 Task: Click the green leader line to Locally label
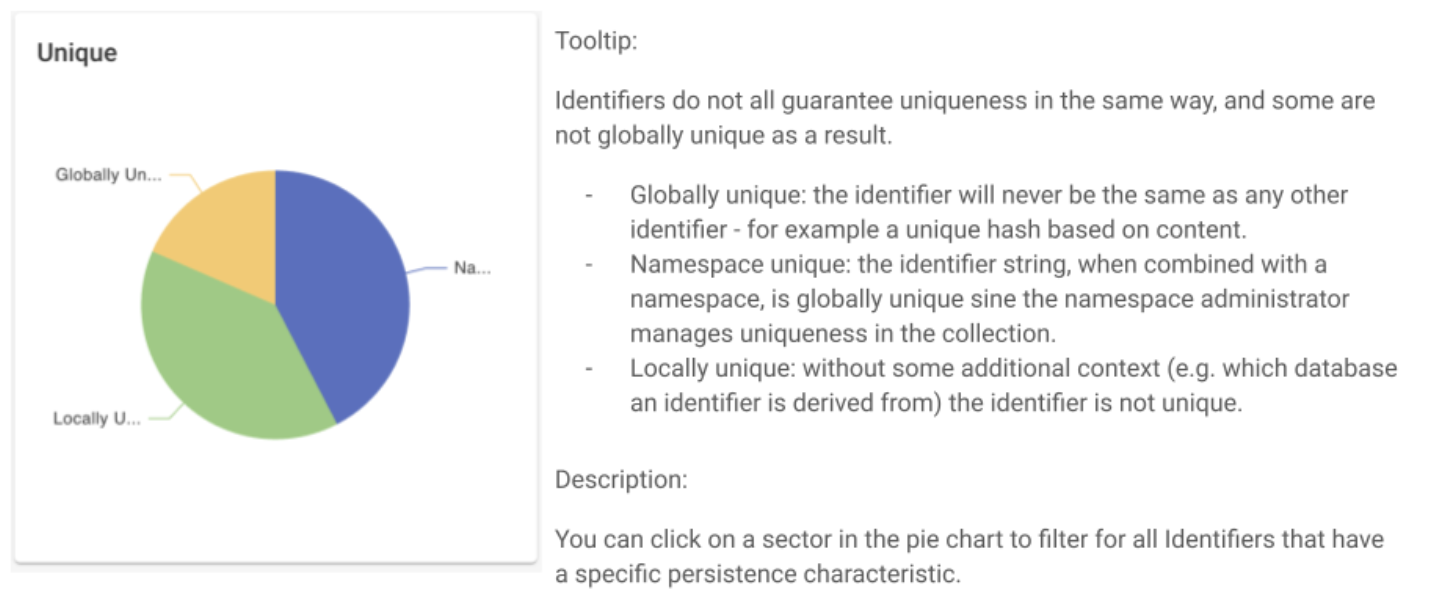point(166,413)
